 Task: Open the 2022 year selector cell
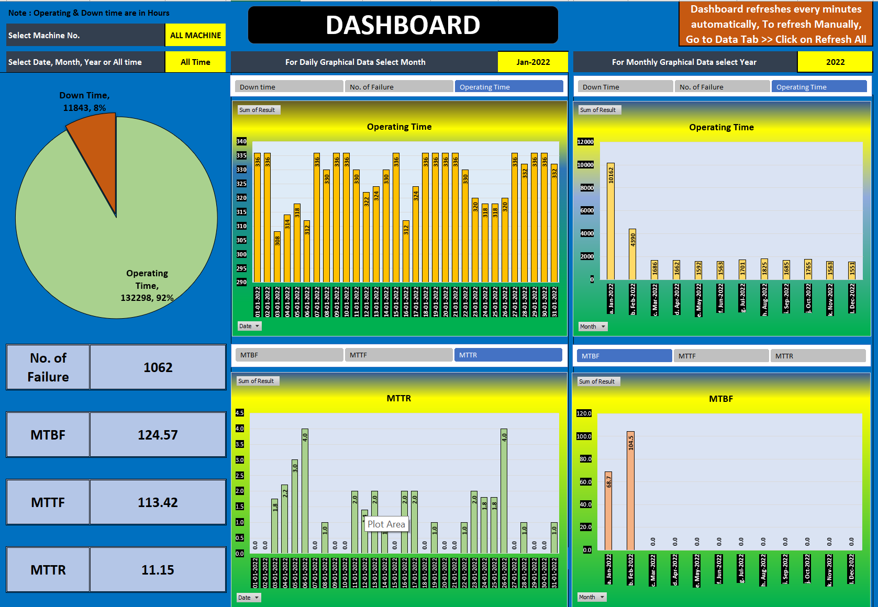tap(834, 62)
